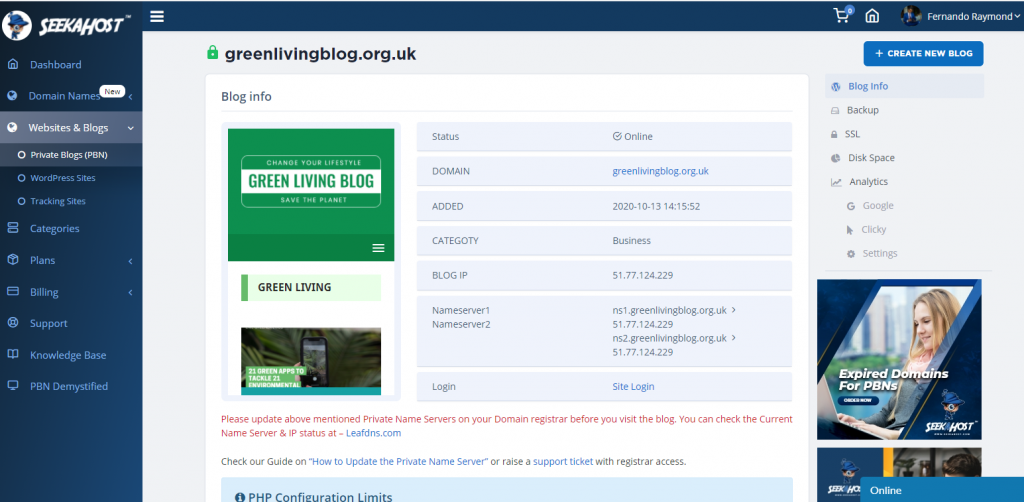
Task: Click the Domain Names globe icon
Action: 12,96
